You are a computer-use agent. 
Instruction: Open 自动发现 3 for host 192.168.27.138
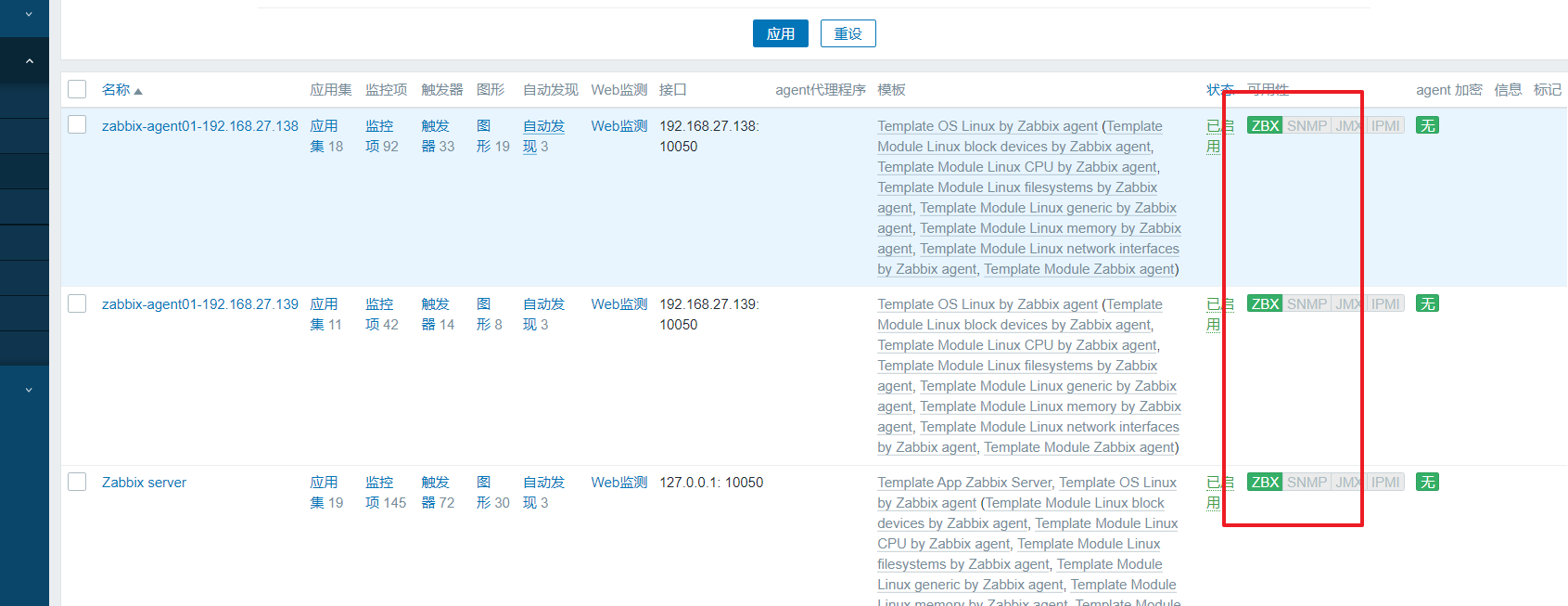coord(543,135)
